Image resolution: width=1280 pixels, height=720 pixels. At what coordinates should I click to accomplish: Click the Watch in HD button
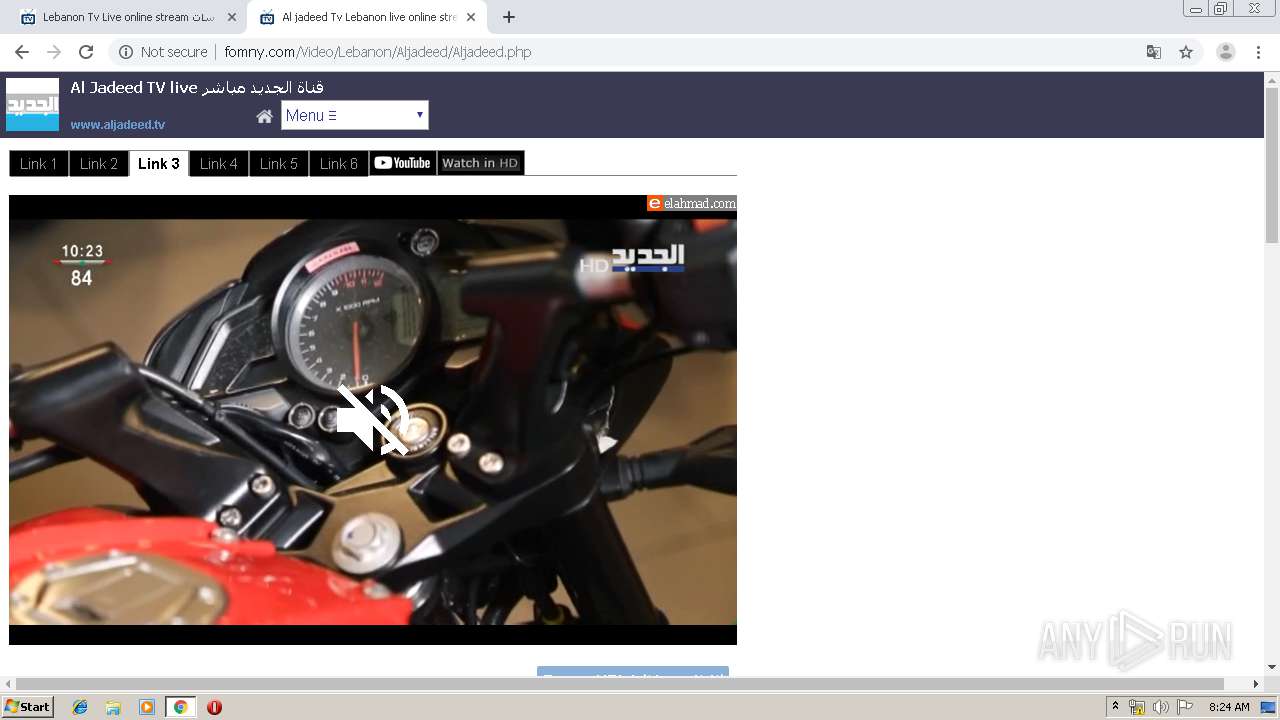pyautogui.click(x=481, y=163)
